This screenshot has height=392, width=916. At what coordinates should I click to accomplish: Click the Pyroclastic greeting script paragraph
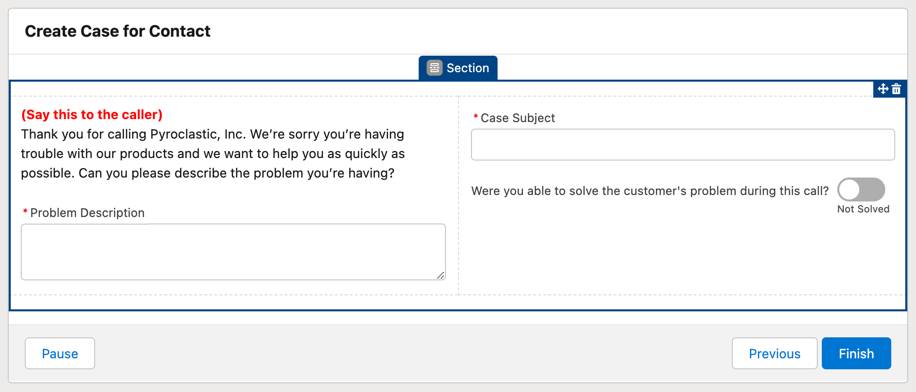[213, 154]
